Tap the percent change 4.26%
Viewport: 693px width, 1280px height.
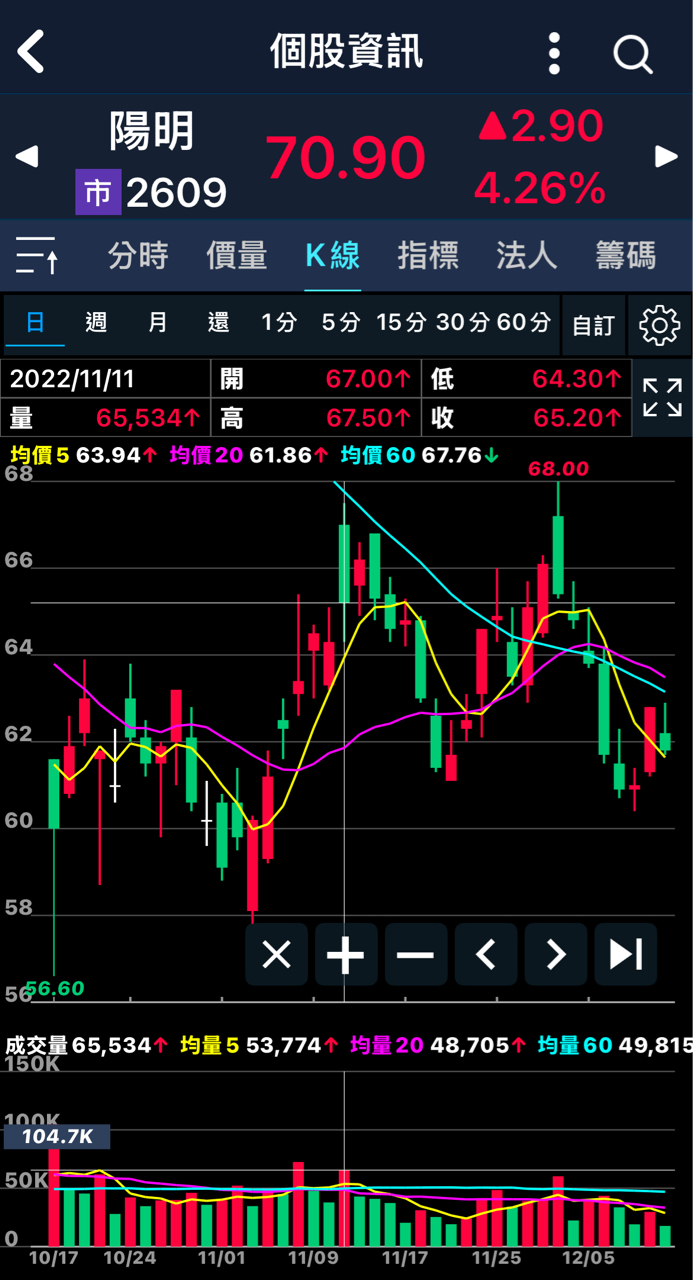[540, 187]
